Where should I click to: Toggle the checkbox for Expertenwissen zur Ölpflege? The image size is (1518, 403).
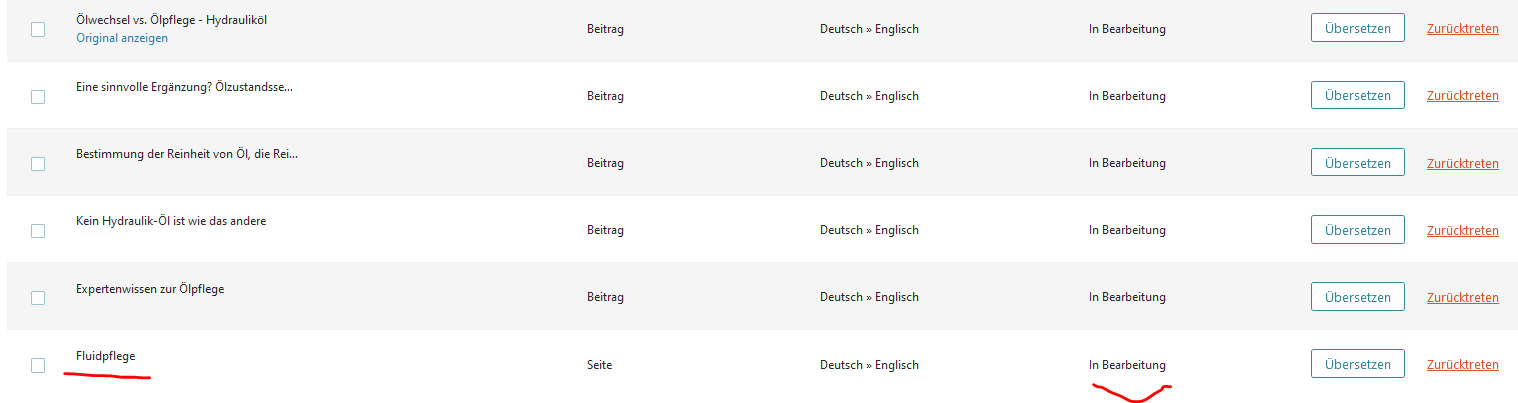[38, 298]
